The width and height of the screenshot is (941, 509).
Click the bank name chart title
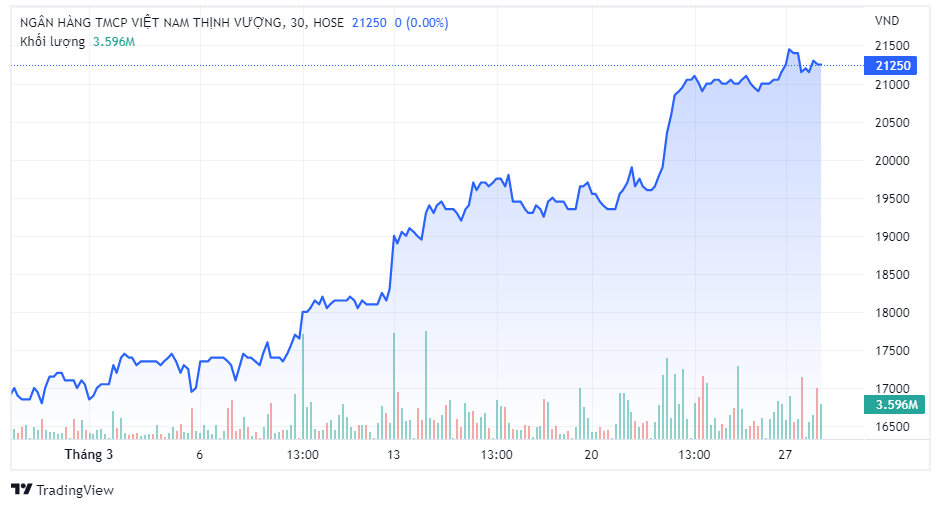pos(151,22)
